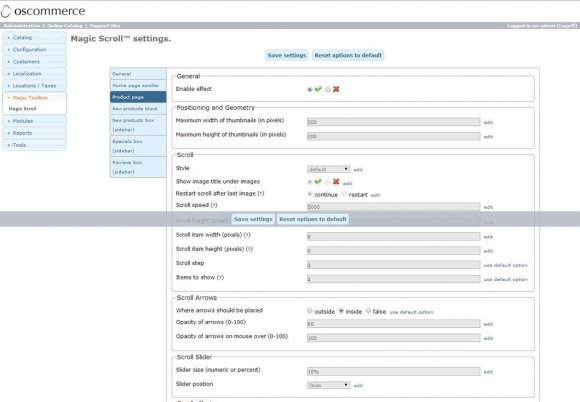The height and width of the screenshot is (402, 580).
Task: Expand the Configuration sidebar menu
Action: point(34,50)
